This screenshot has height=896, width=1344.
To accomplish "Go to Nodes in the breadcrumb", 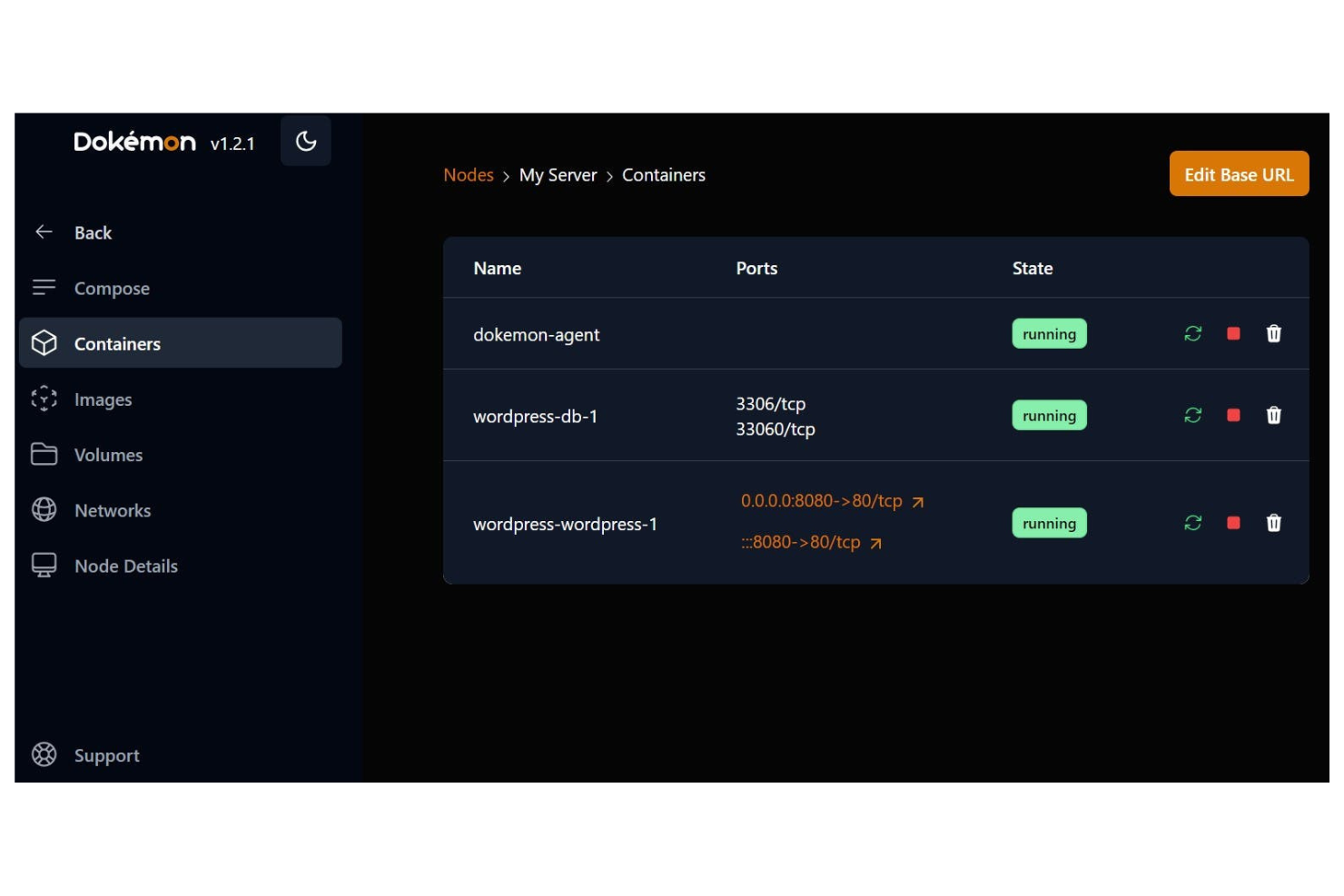I will pyautogui.click(x=468, y=175).
